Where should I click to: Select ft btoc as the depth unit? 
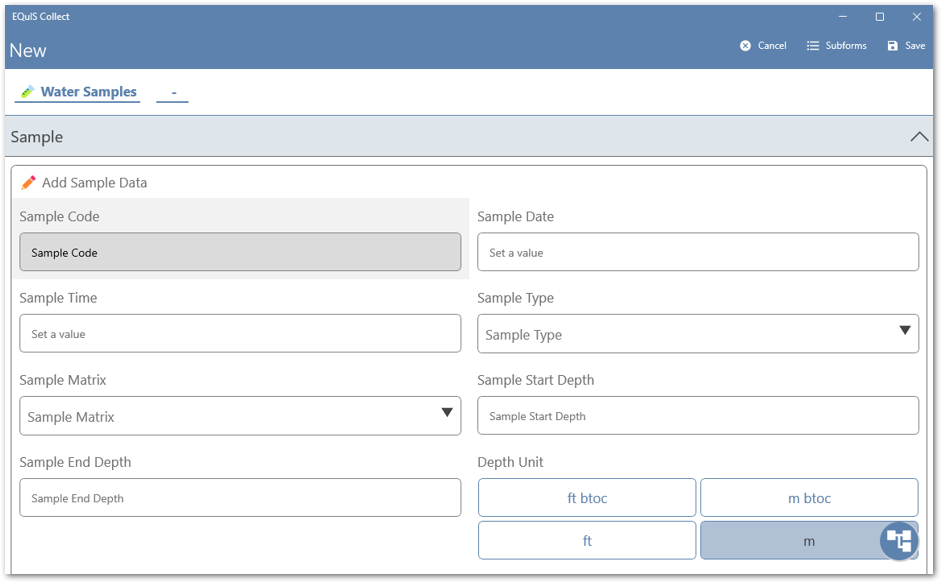pos(587,497)
